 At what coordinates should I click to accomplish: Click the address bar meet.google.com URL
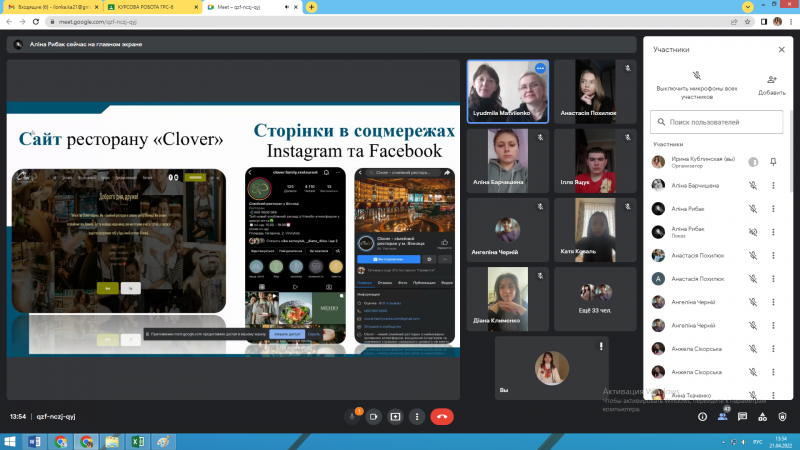coord(97,22)
